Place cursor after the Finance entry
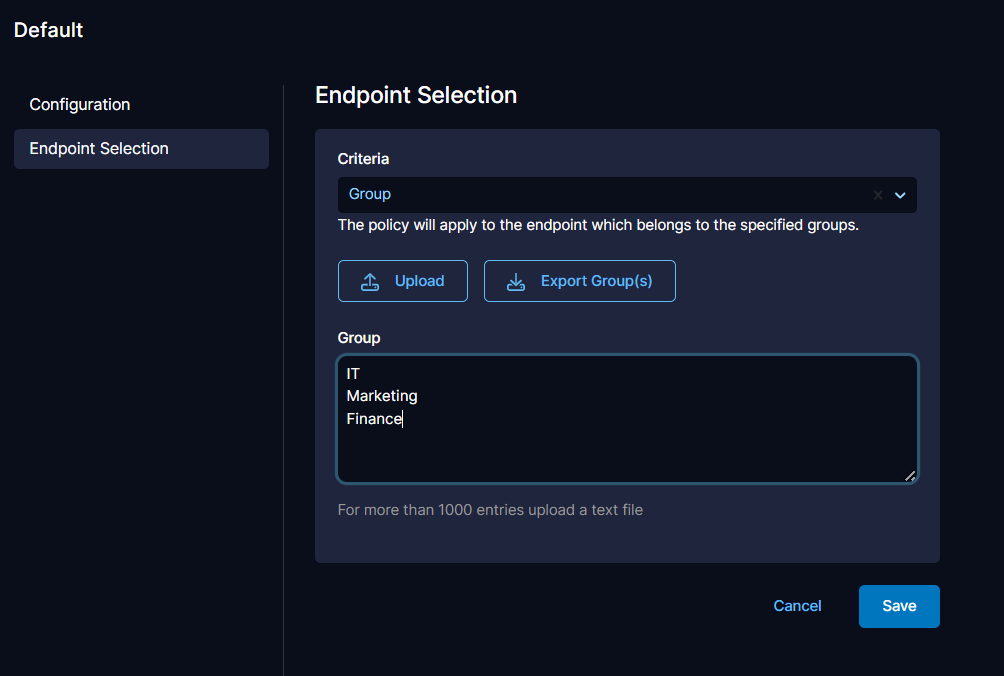 (x=403, y=418)
